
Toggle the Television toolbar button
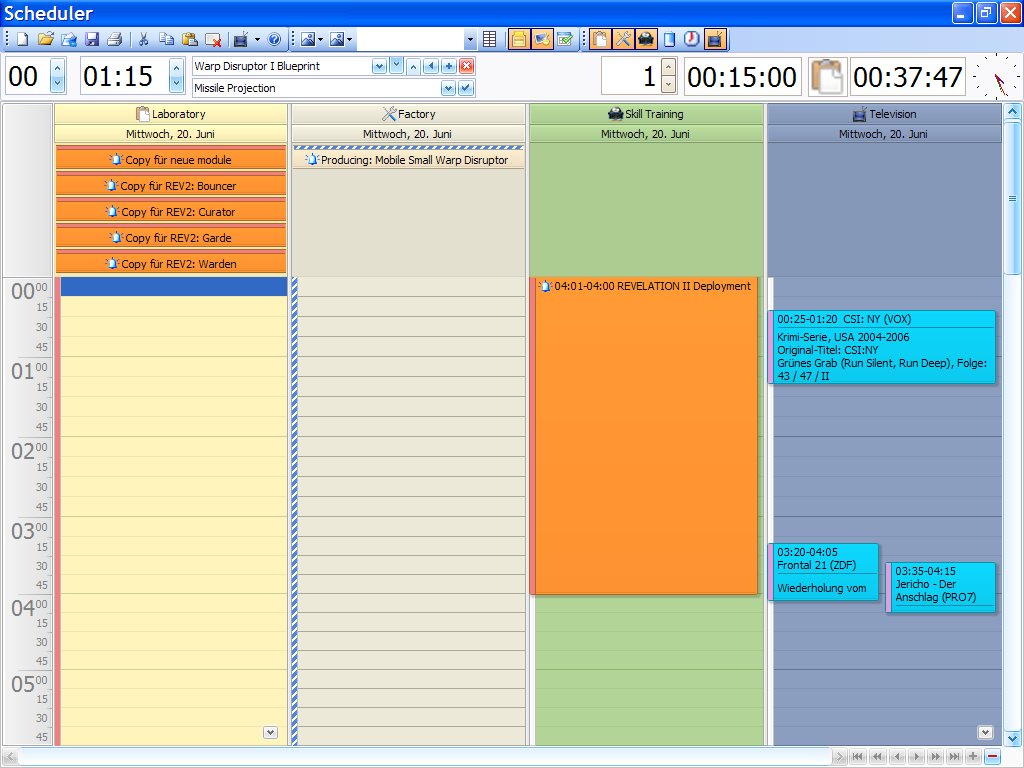point(715,40)
